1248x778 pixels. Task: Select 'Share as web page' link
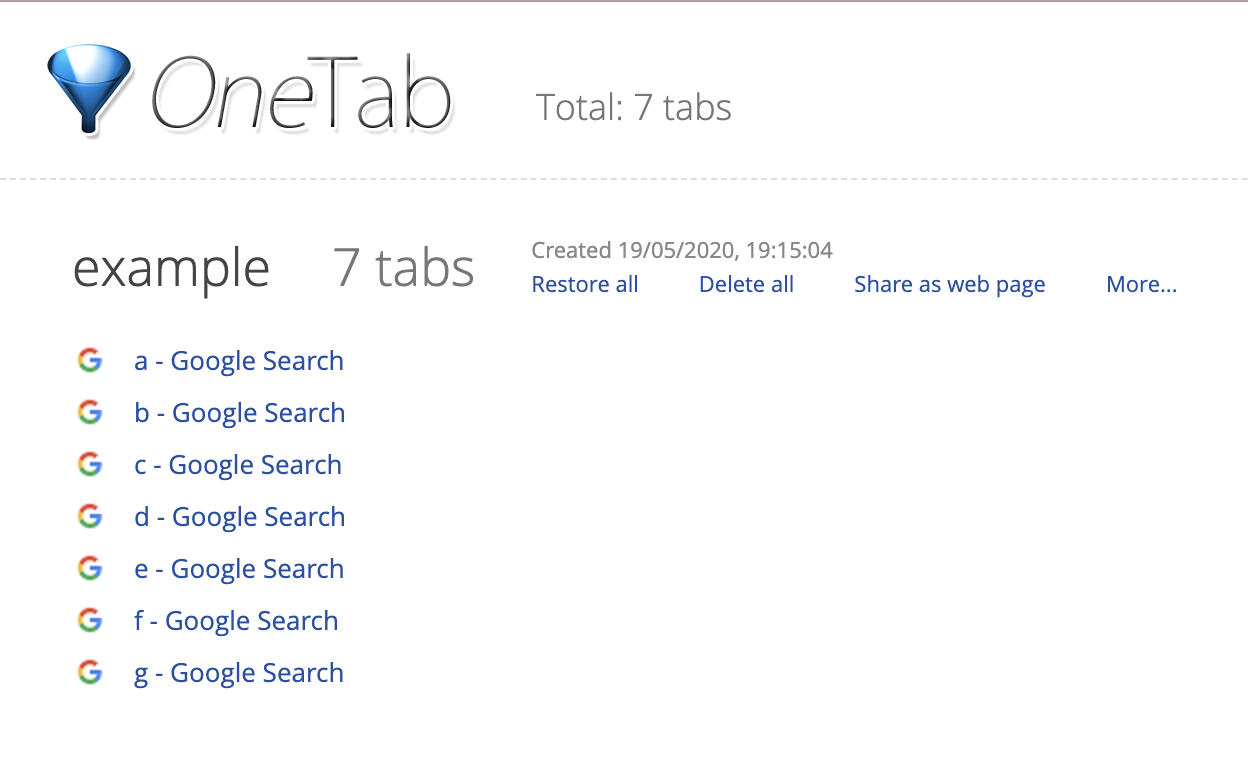949,285
